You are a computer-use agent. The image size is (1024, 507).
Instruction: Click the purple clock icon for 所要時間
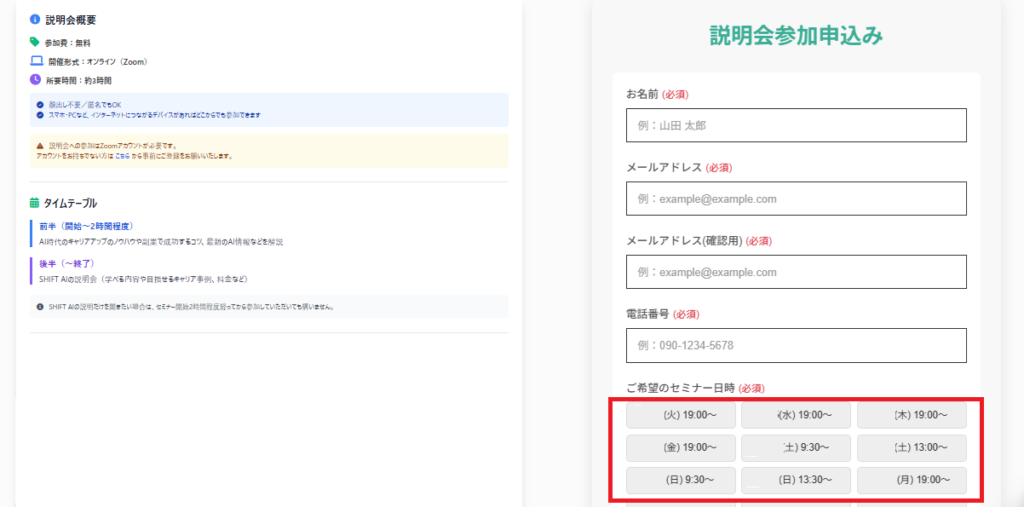[x=35, y=80]
